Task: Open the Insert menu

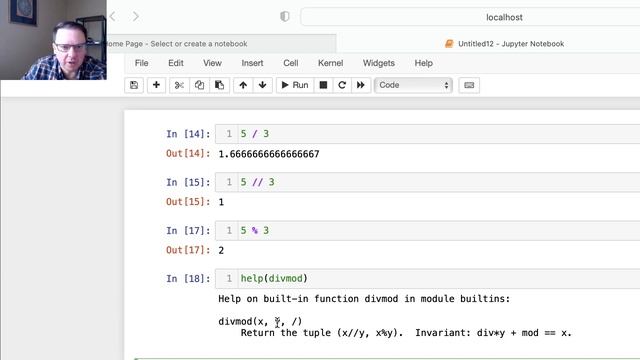Action: 252,63
